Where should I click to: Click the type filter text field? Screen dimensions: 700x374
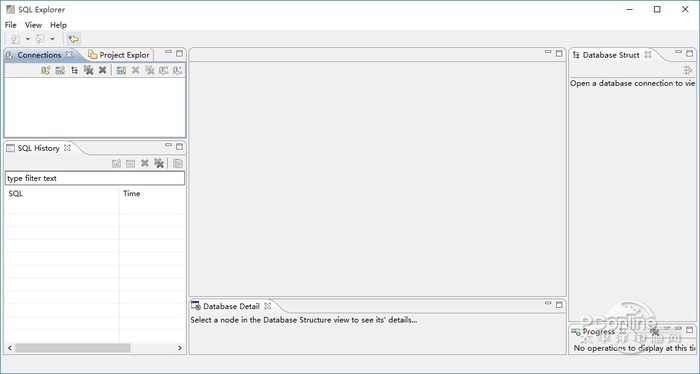tap(95, 178)
